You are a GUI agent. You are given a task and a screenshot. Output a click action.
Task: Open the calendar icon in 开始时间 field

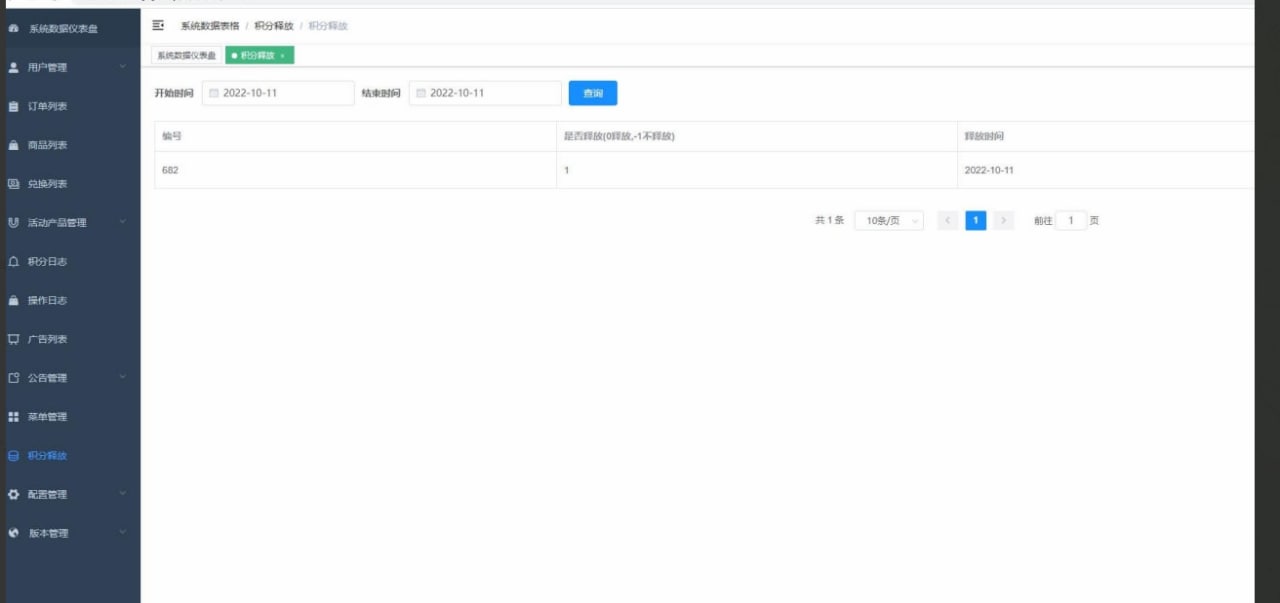(213, 92)
